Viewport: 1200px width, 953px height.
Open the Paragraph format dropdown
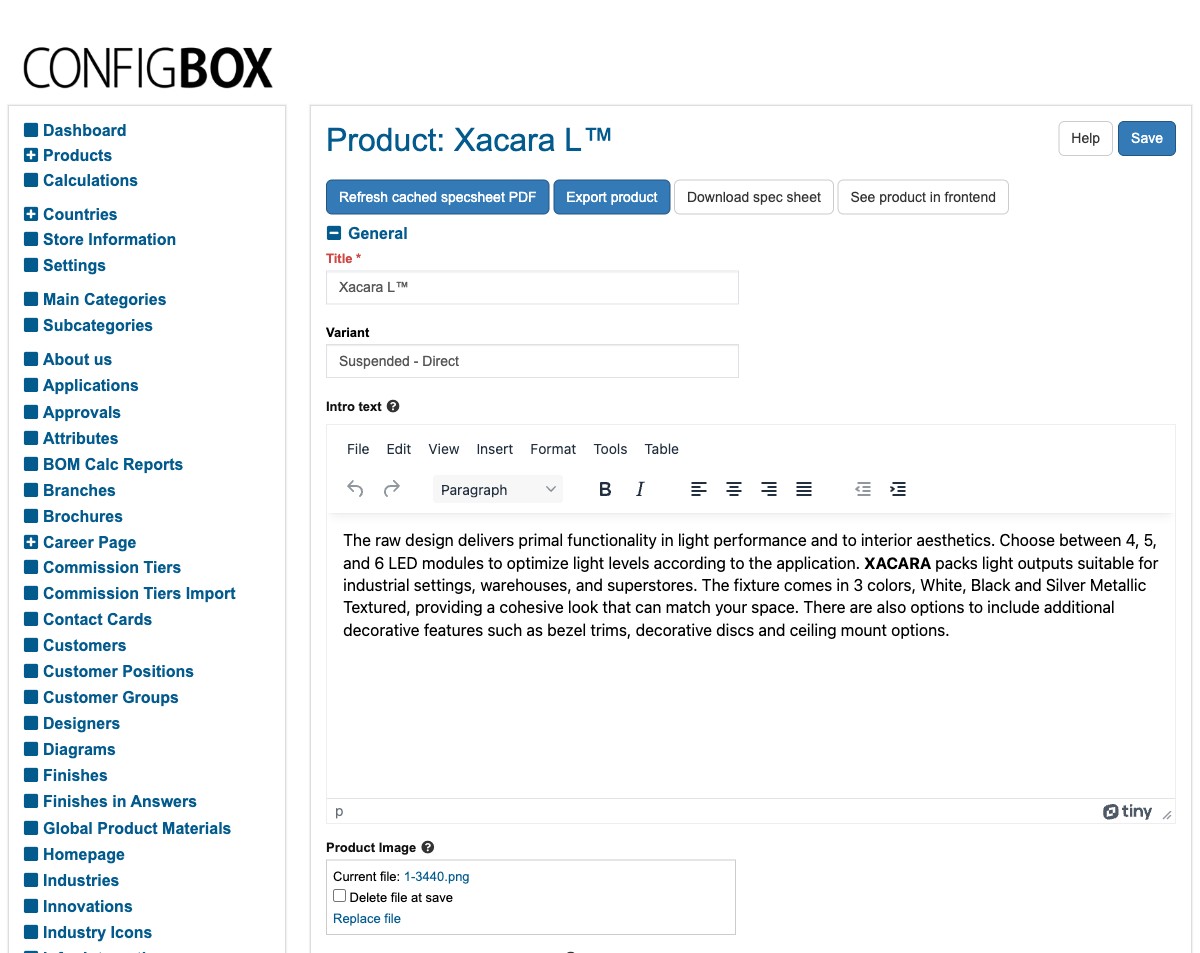(x=498, y=489)
